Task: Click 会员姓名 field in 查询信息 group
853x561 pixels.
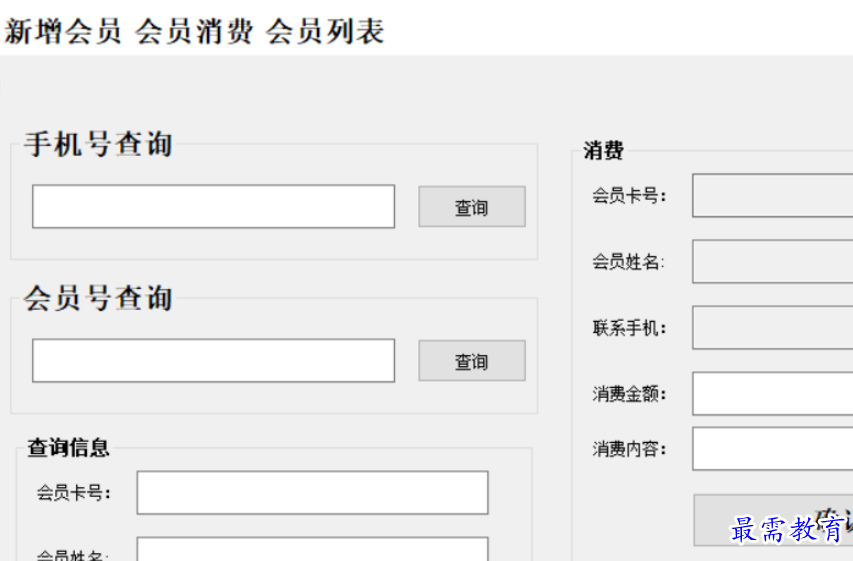Action: coord(312,549)
